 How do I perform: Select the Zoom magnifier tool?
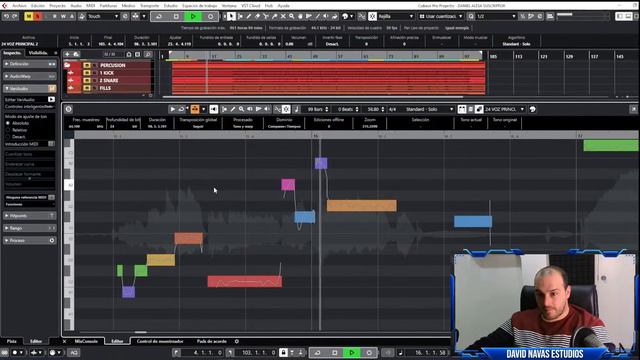pos(291,16)
